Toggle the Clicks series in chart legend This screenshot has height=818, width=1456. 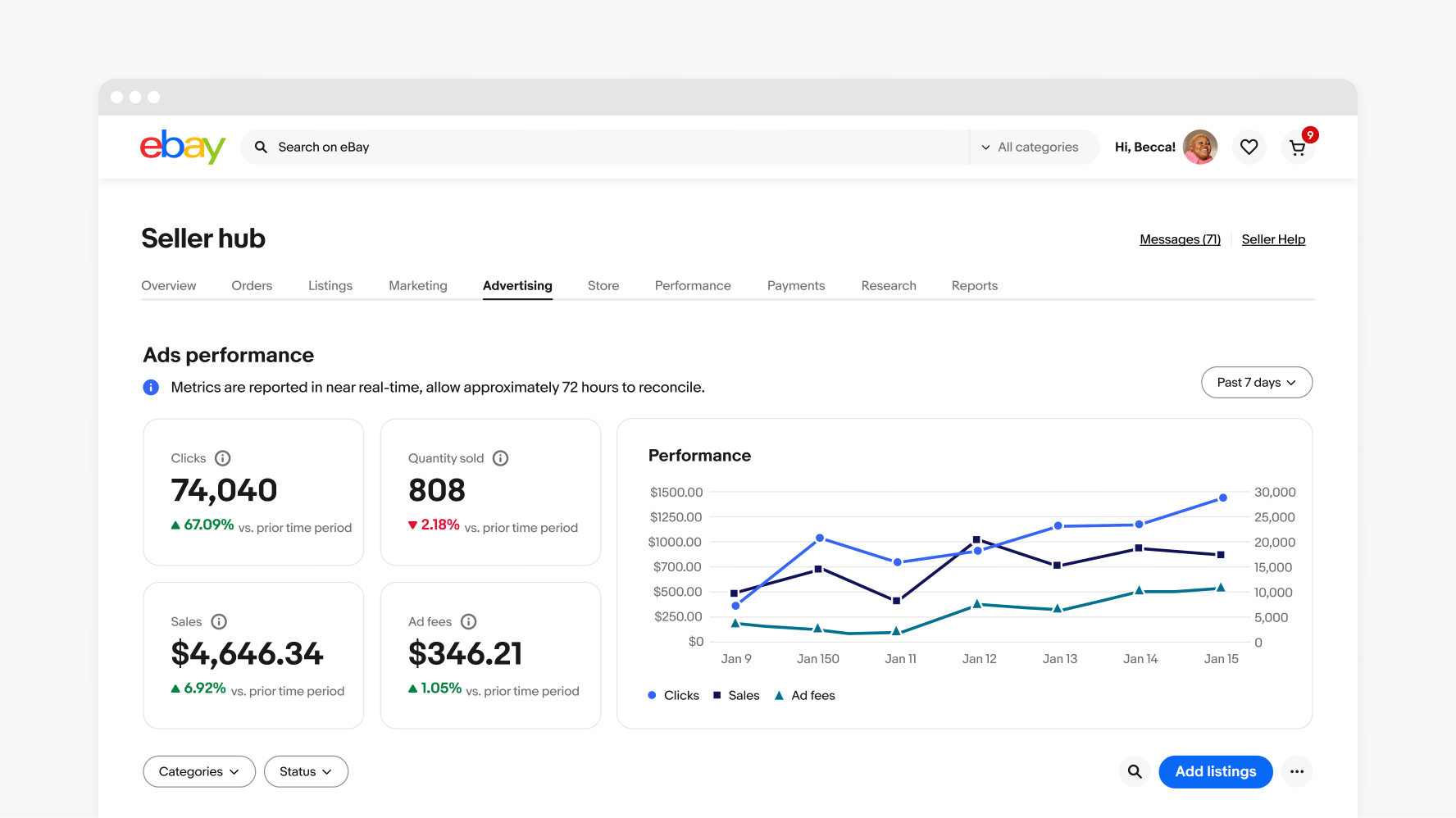coord(674,695)
